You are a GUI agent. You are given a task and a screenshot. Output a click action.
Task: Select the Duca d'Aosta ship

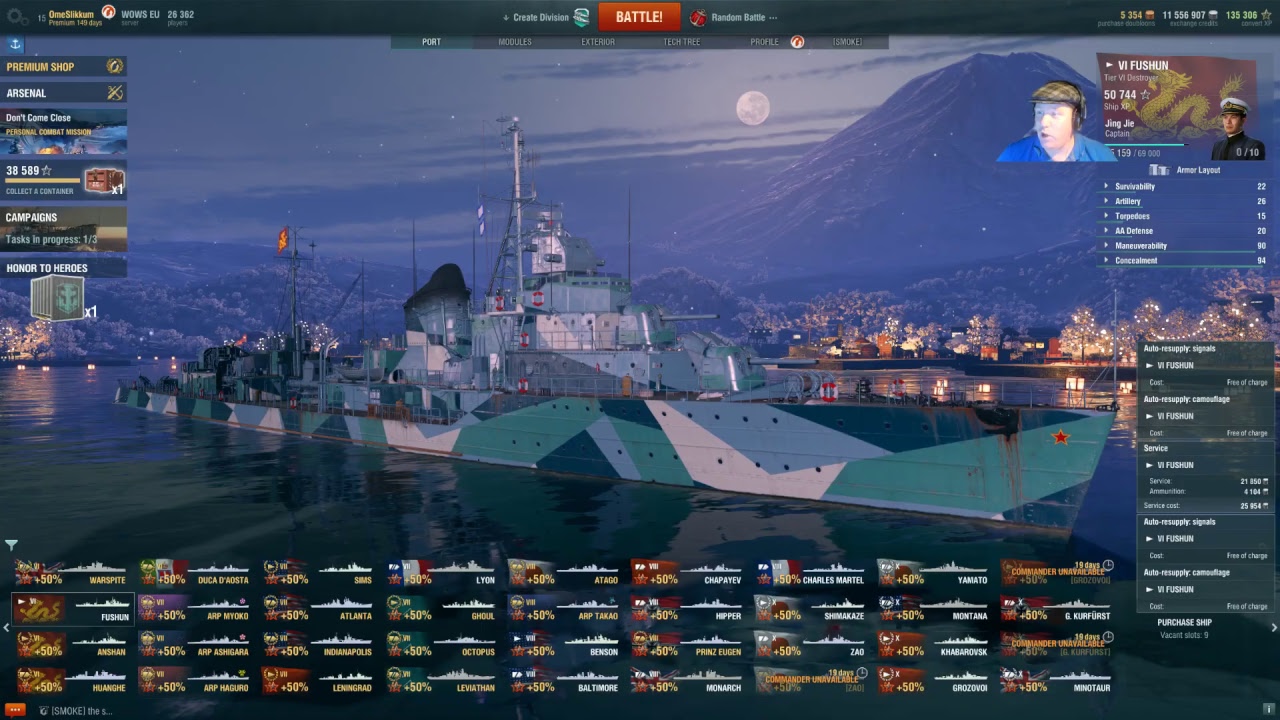click(194, 574)
